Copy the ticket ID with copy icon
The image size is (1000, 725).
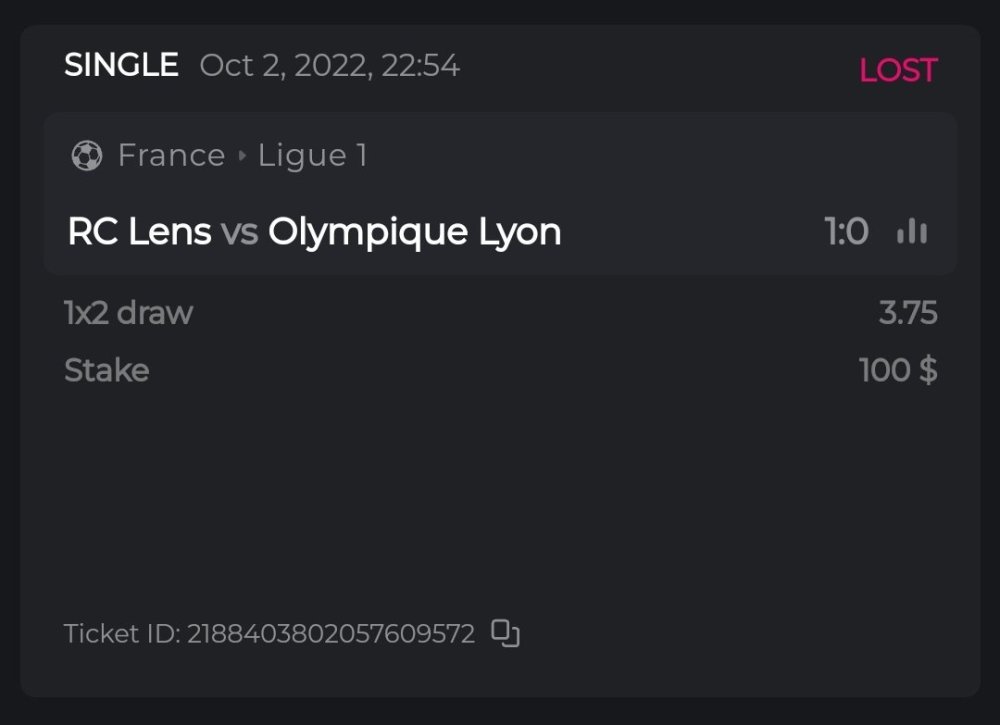tap(506, 633)
